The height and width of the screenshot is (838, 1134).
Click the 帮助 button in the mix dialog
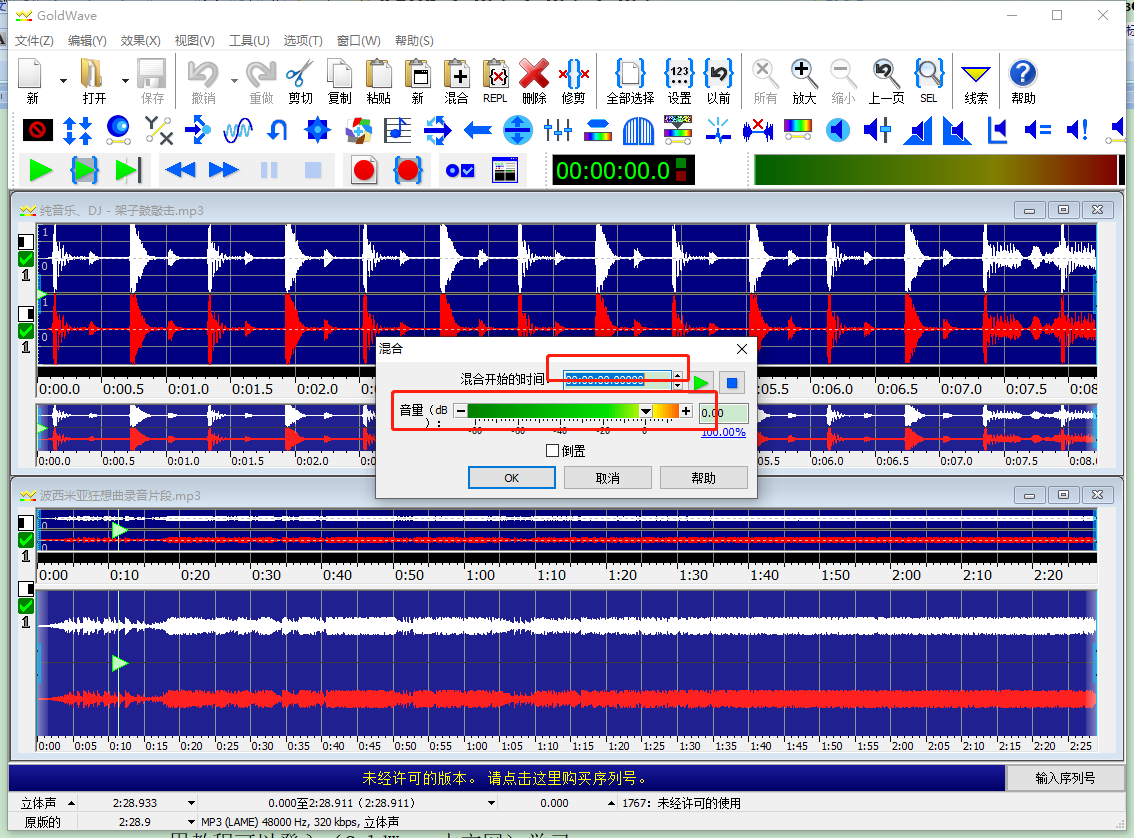(x=704, y=478)
